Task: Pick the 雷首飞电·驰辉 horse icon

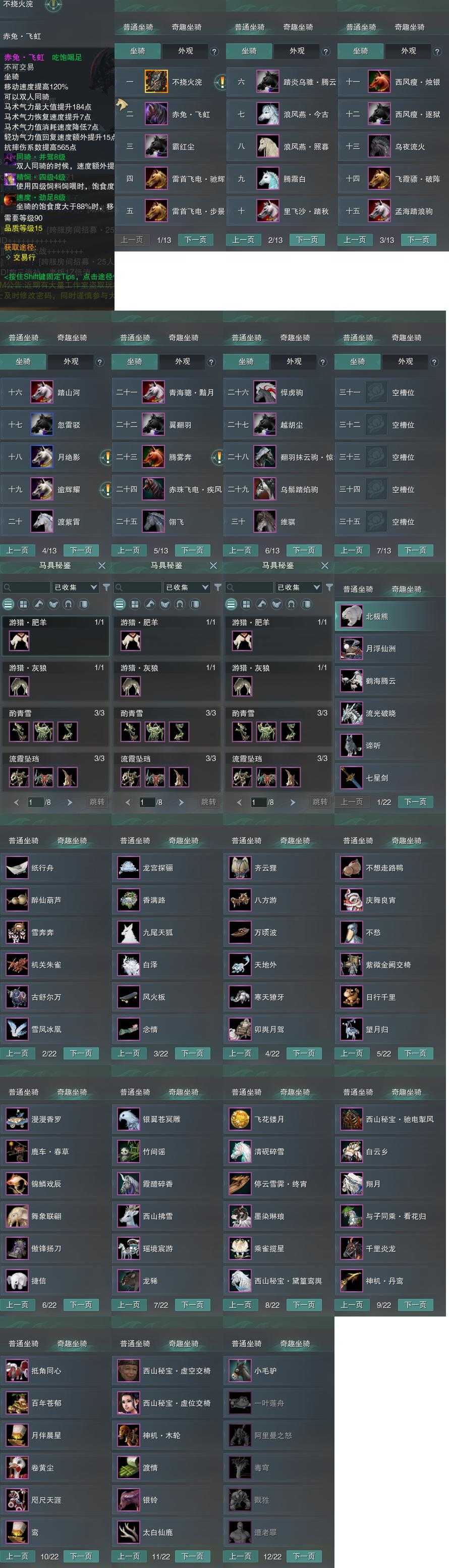Action: 156,178
